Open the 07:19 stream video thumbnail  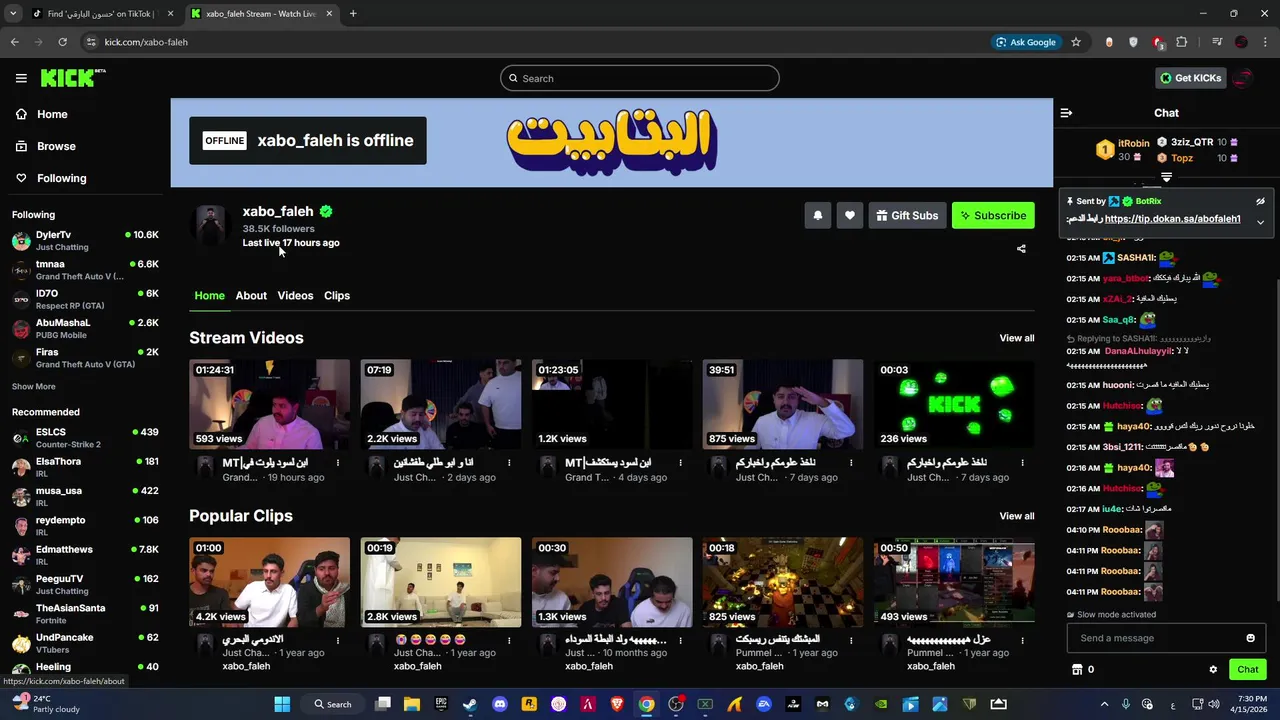(x=441, y=404)
